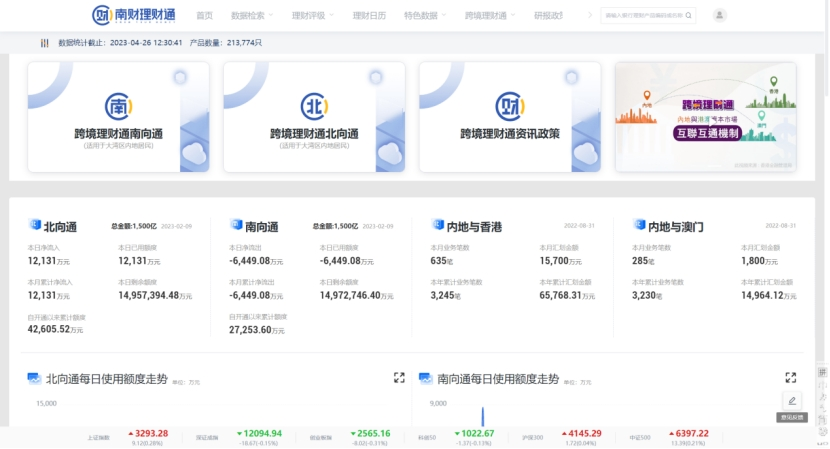Click the icon beside 内地与香港 heading
This screenshot has height=449, width=830.
pos(438,225)
